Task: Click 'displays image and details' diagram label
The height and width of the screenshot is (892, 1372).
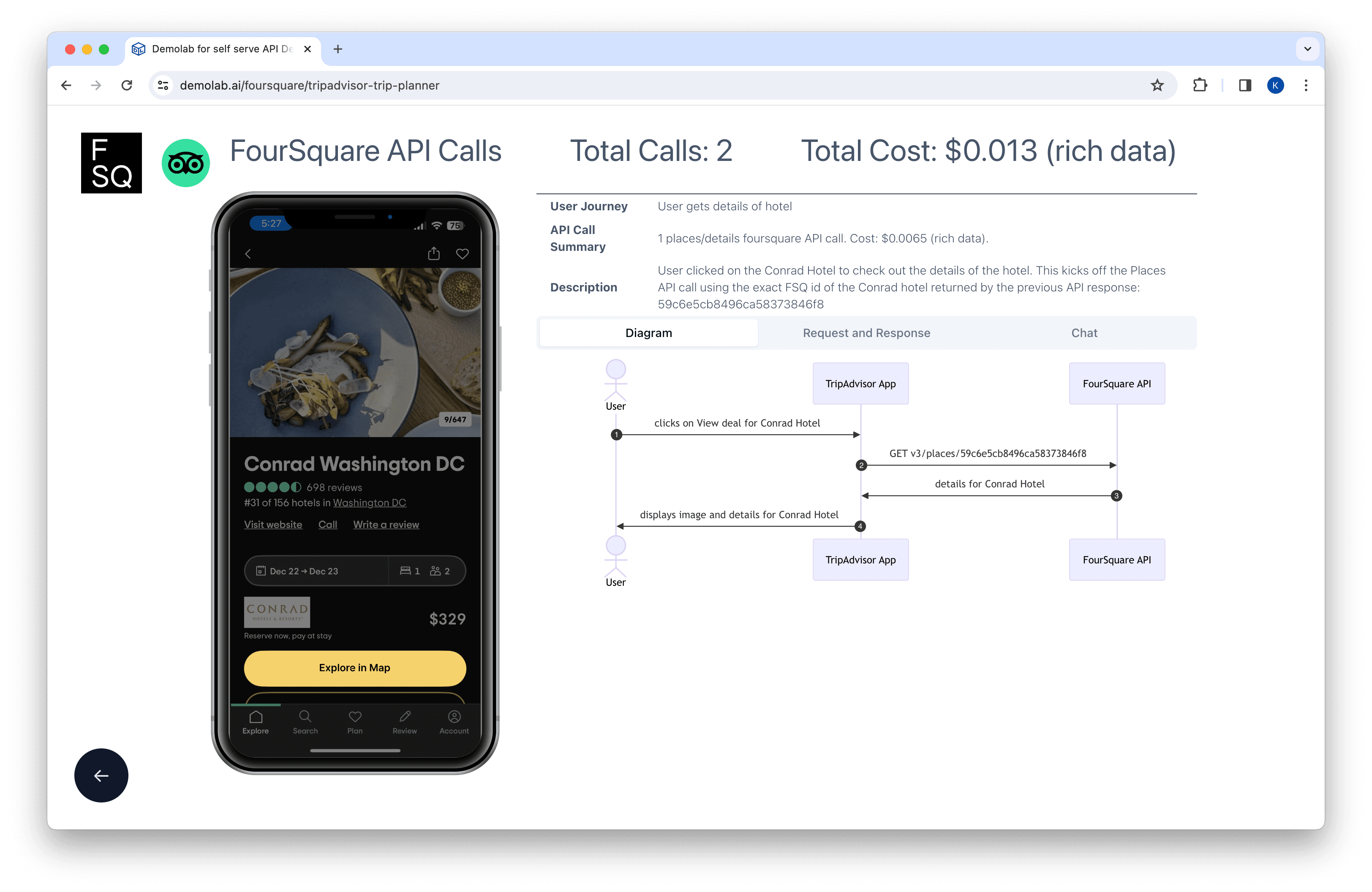Action: 738,514
